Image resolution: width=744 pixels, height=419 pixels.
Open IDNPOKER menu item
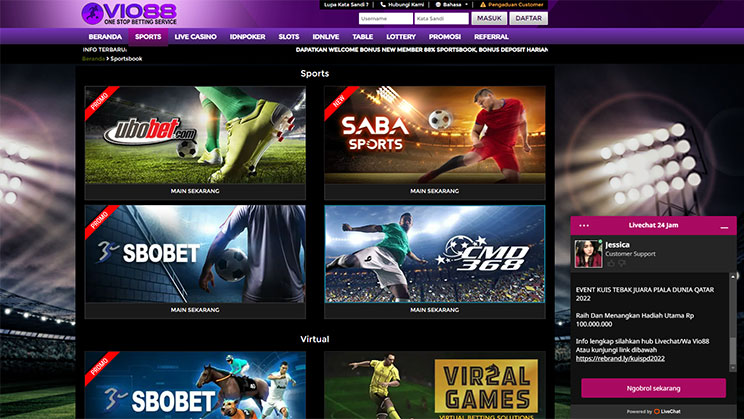coord(248,37)
